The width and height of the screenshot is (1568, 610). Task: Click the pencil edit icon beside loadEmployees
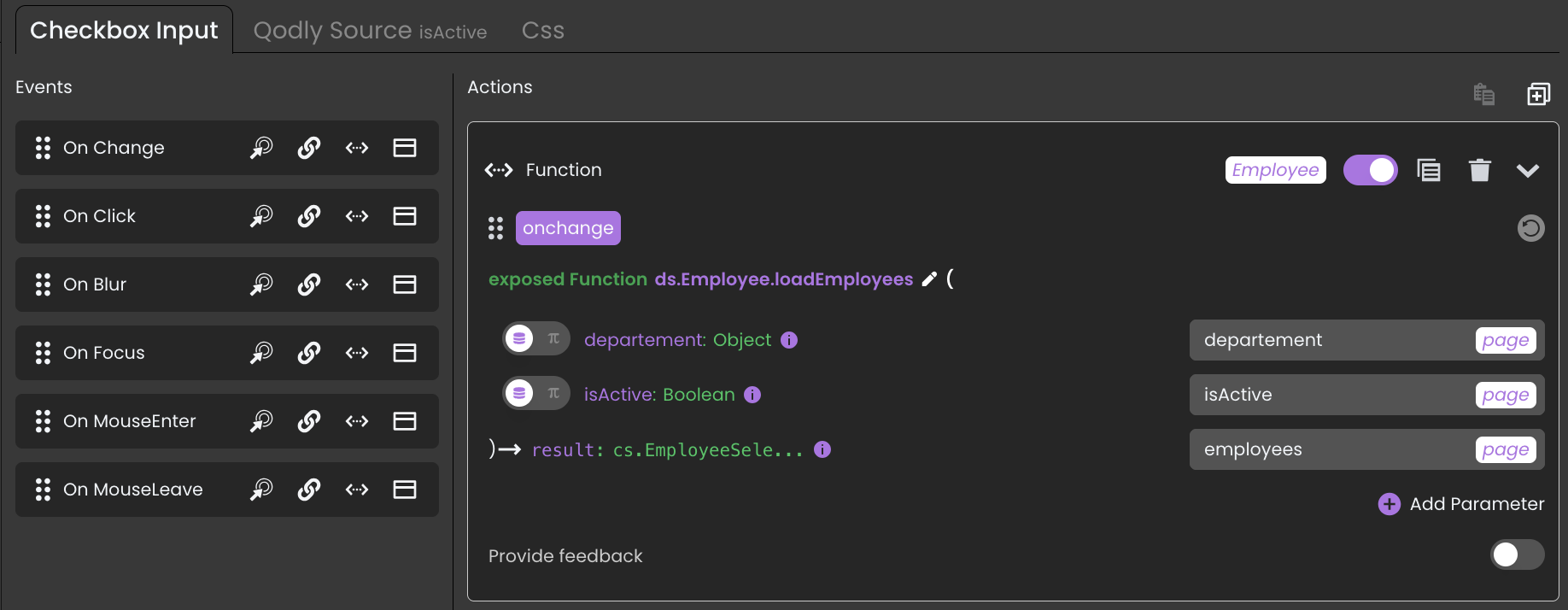(x=929, y=279)
